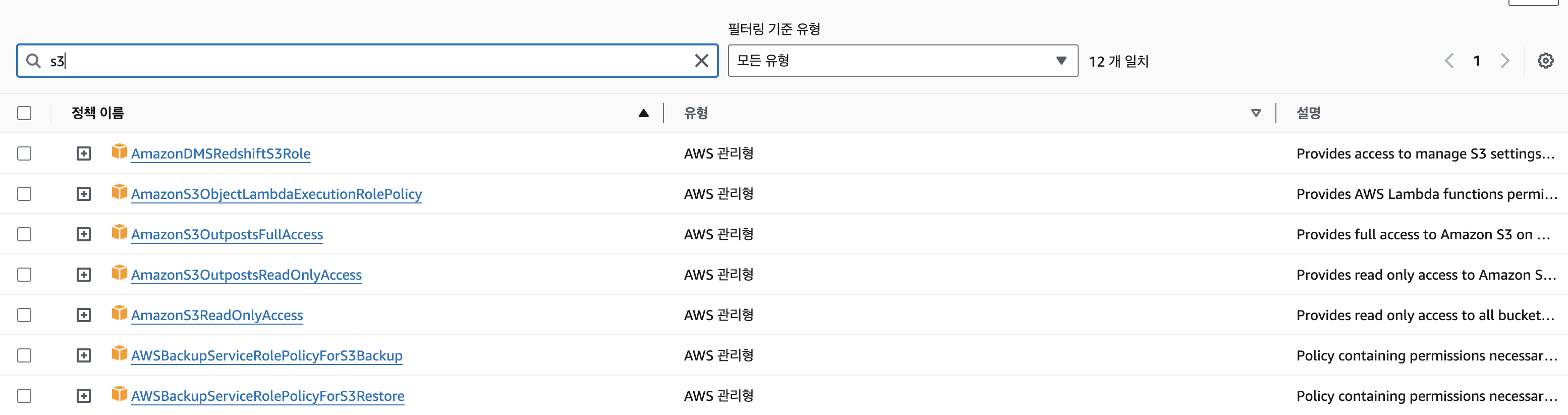The image size is (1568, 415).
Task: Click the 정책 이름 column header
Action: coord(97,113)
